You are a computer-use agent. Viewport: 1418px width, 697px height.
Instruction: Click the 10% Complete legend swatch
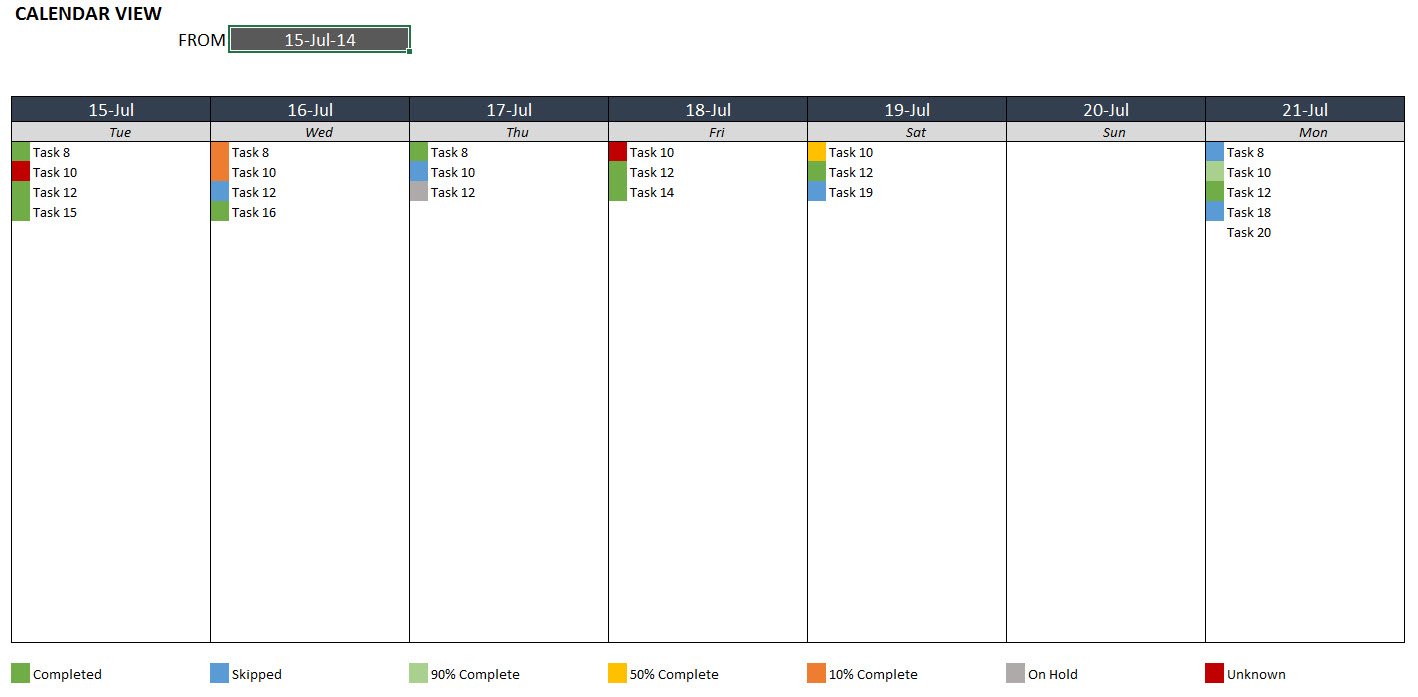pyautogui.click(x=816, y=673)
